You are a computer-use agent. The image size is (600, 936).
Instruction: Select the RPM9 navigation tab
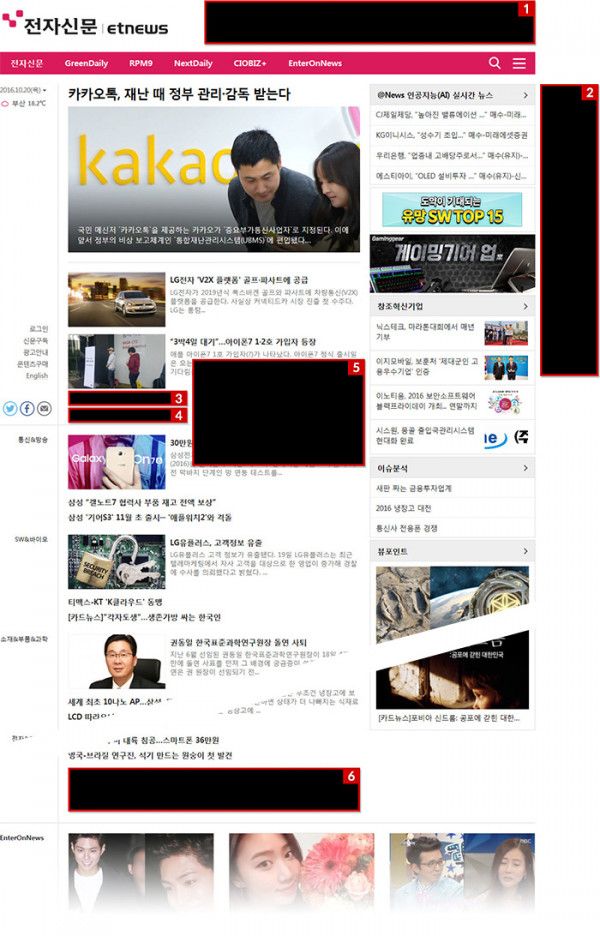[141, 63]
